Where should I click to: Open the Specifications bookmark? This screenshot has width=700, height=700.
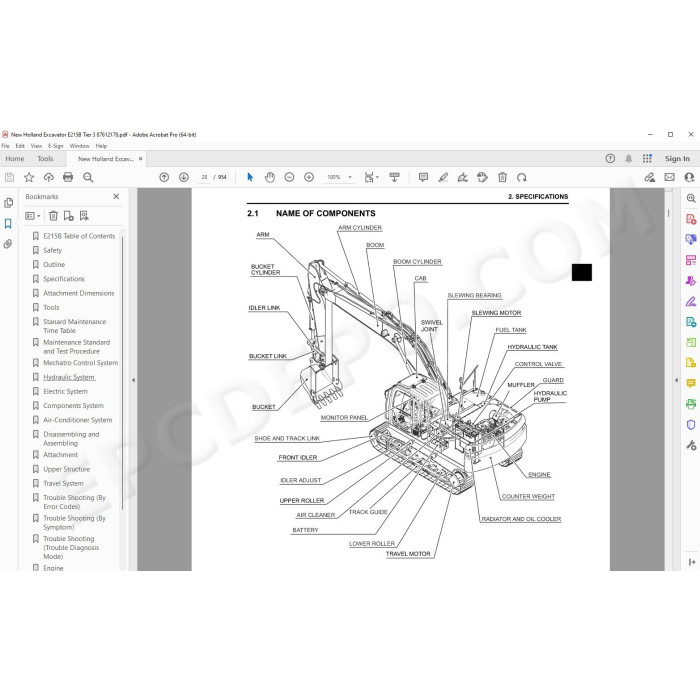tap(64, 279)
